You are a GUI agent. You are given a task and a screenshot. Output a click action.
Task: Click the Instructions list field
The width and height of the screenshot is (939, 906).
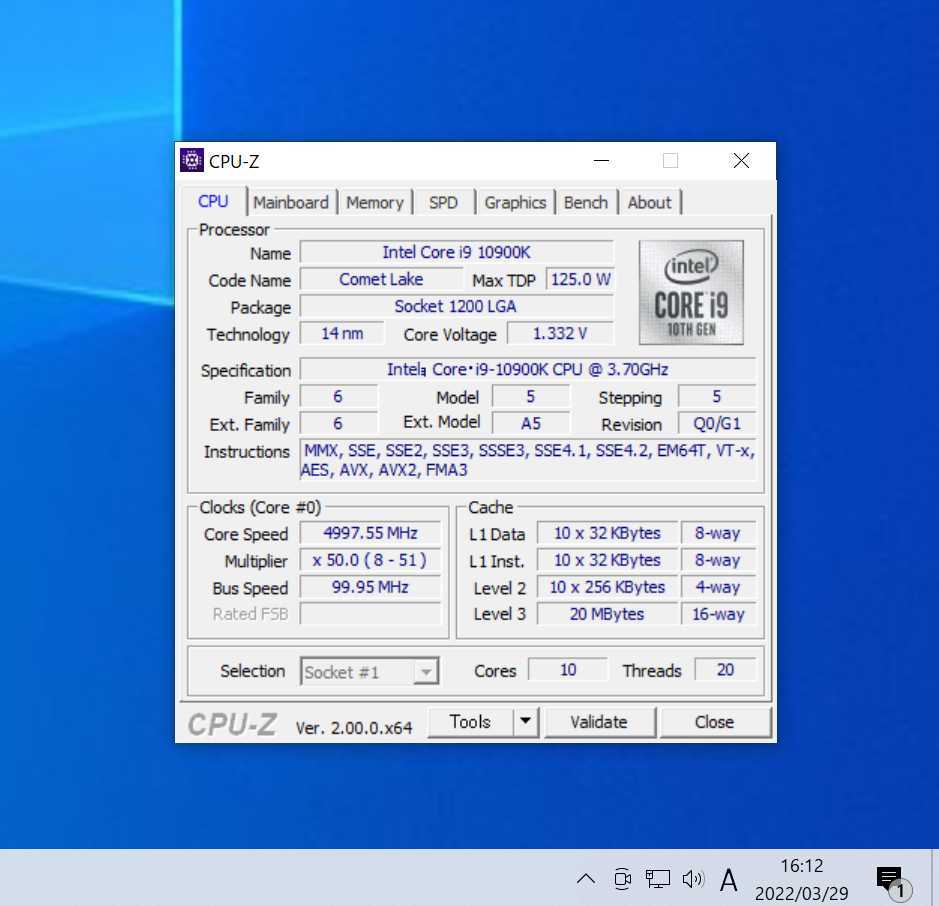click(x=528, y=460)
